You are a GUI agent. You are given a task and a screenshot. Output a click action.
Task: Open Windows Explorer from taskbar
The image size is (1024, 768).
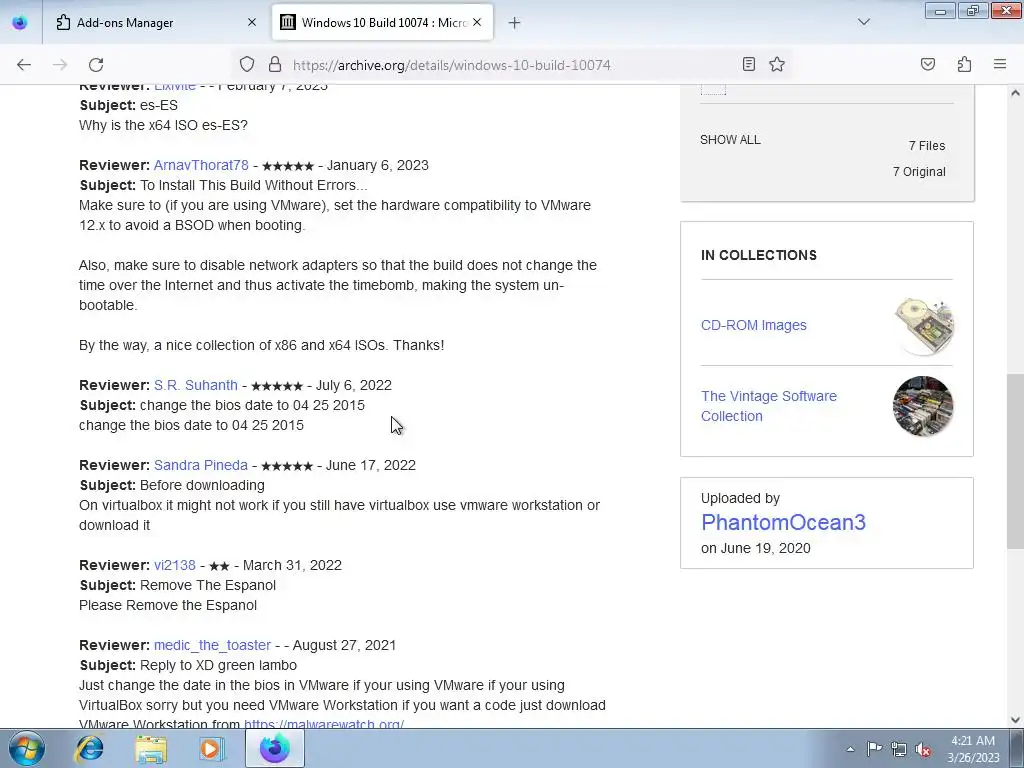[151, 748]
